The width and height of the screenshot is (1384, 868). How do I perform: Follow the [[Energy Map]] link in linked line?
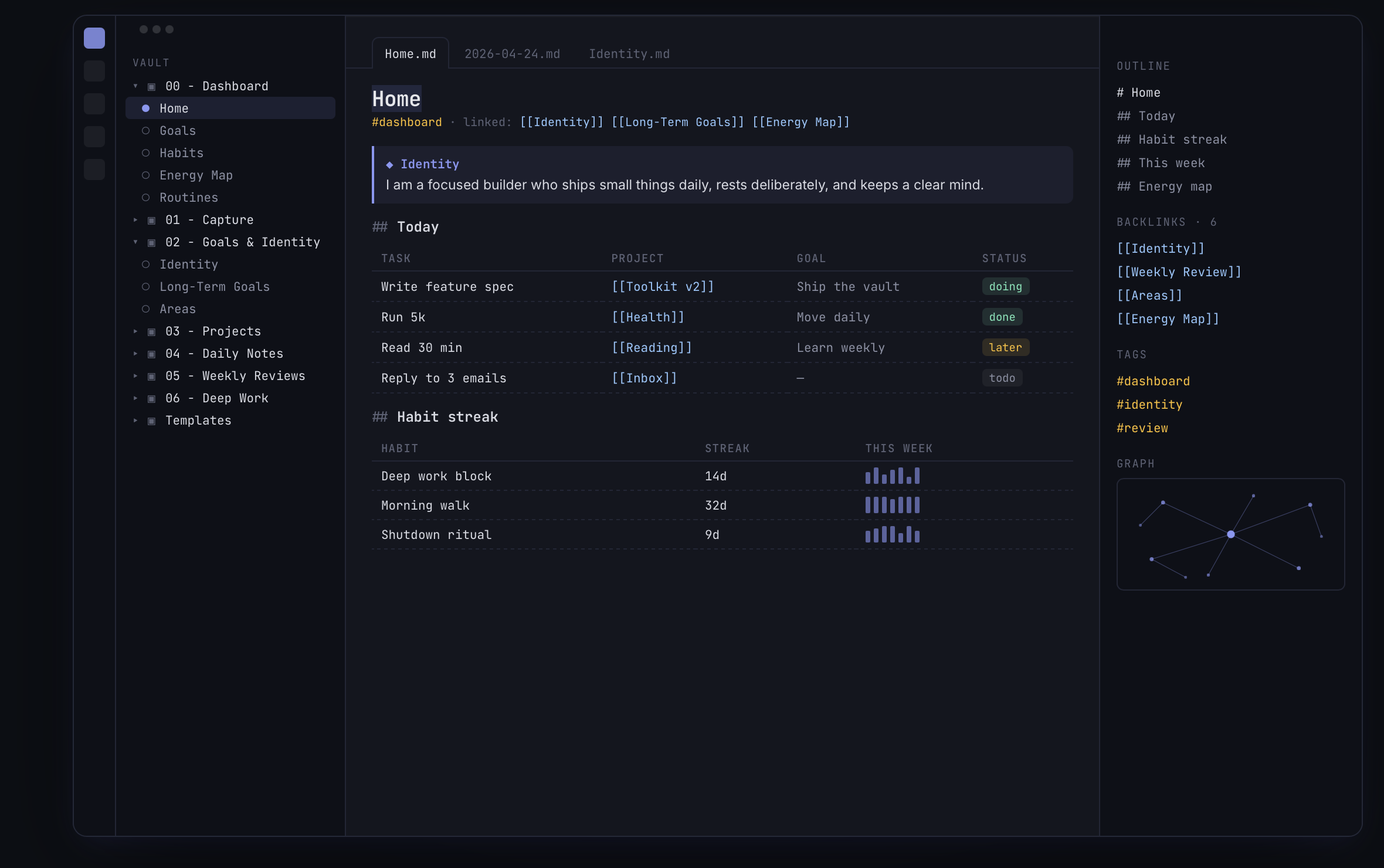point(800,122)
